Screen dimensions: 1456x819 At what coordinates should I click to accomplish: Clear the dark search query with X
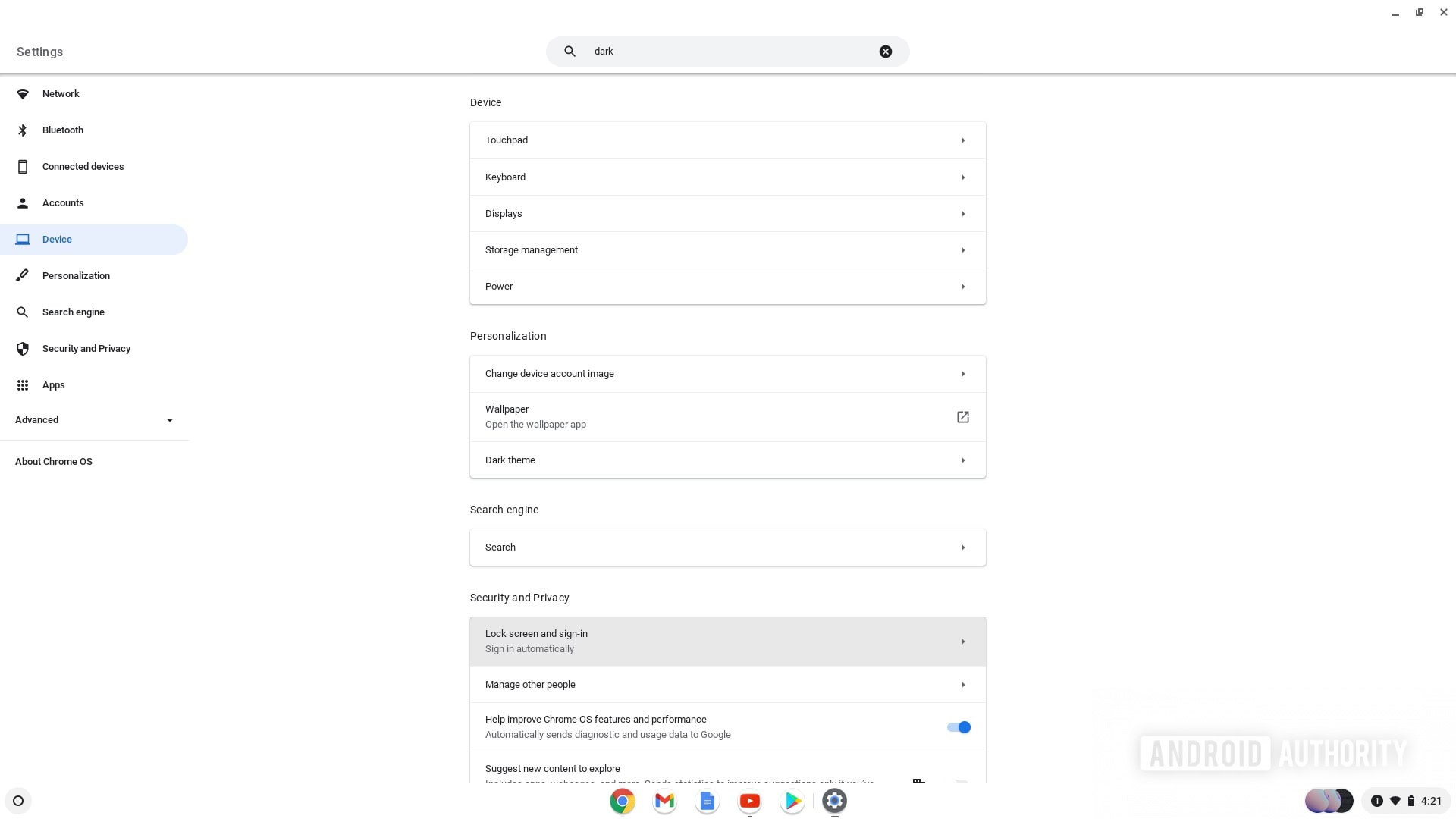[884, 51]
